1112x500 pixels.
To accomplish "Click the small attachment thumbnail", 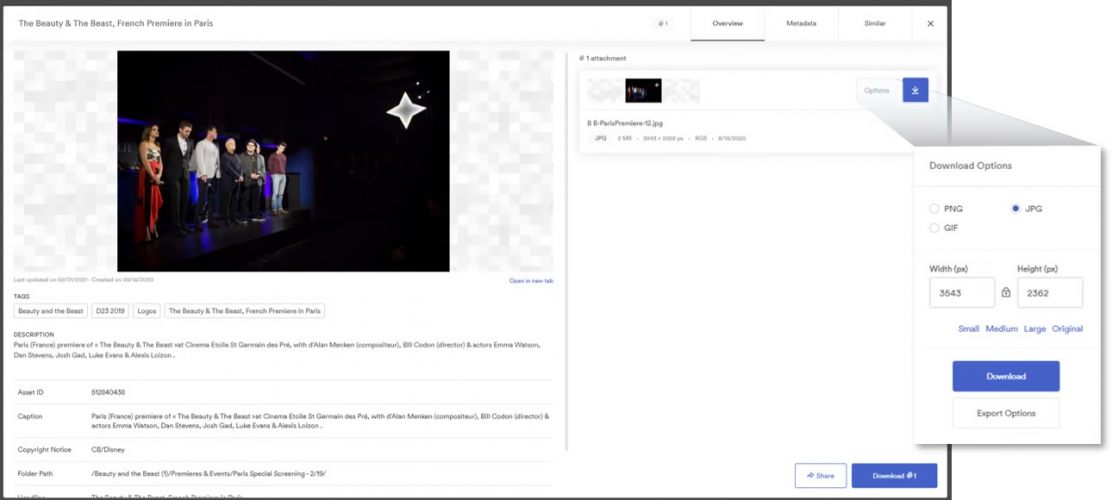I will pyautogui.click(x=643, y=90).
